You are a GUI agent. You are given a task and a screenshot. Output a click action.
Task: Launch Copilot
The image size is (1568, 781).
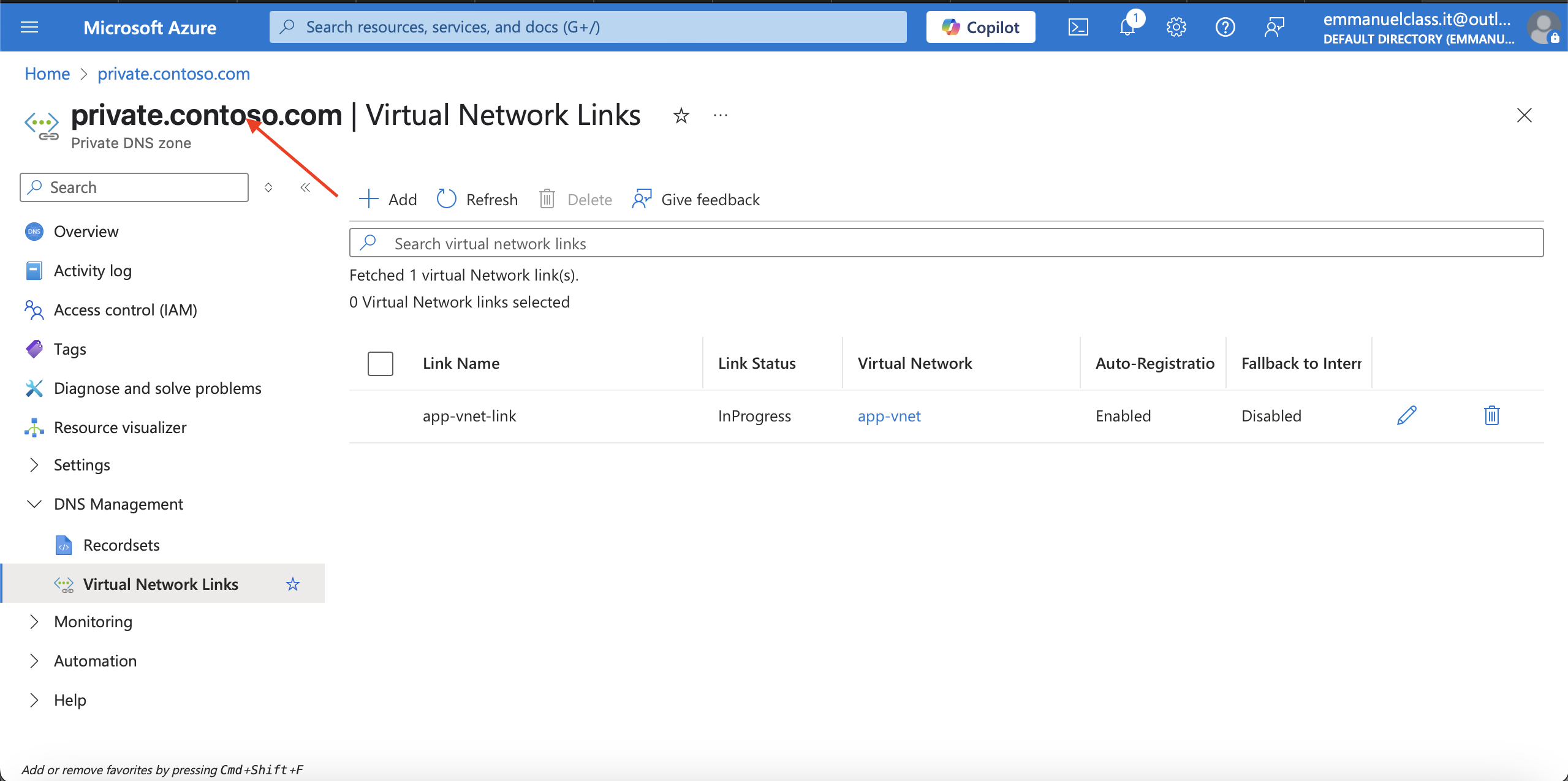[x=980, y=27]
